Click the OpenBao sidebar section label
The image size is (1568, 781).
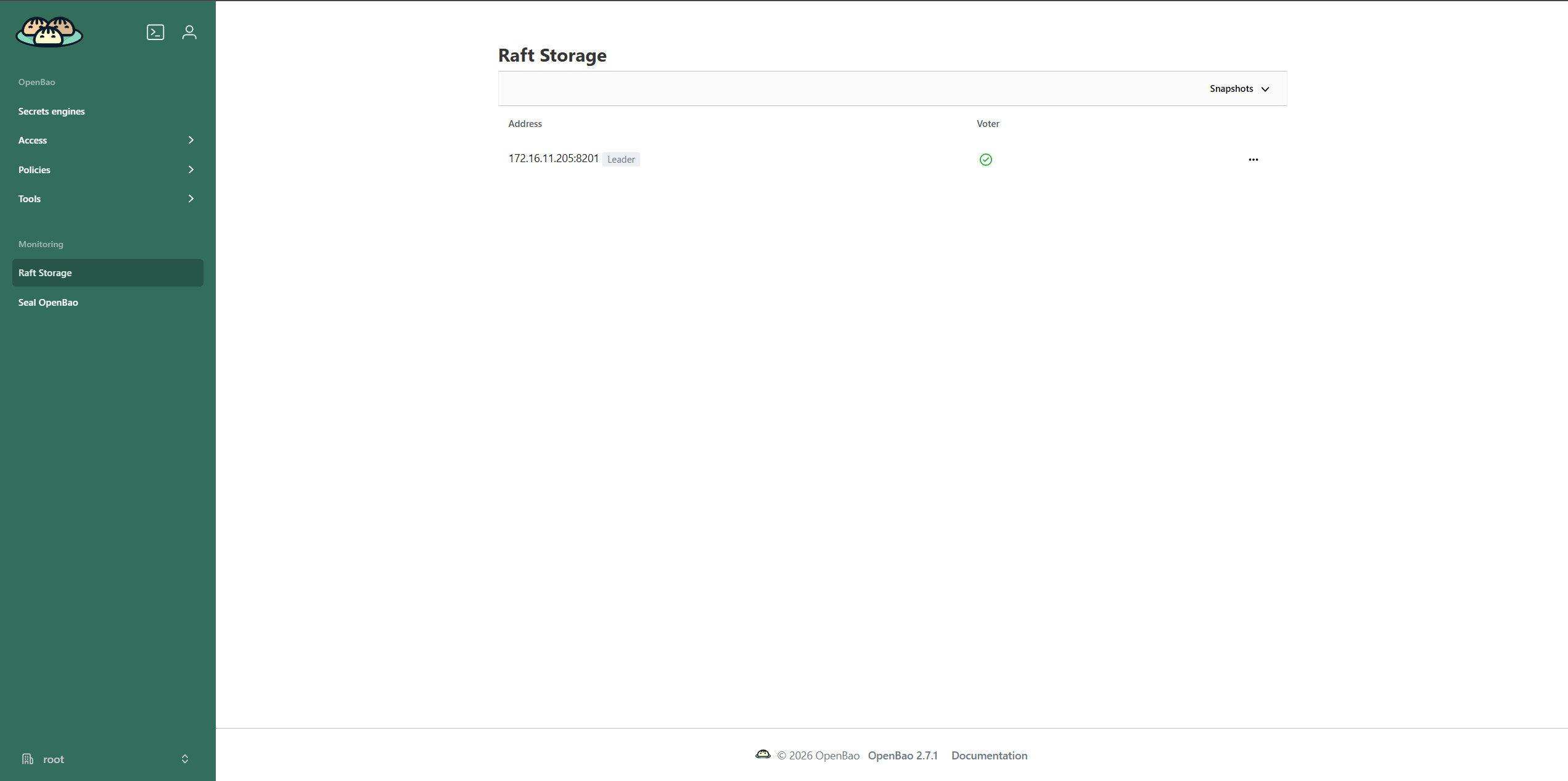tap(36, 82)
